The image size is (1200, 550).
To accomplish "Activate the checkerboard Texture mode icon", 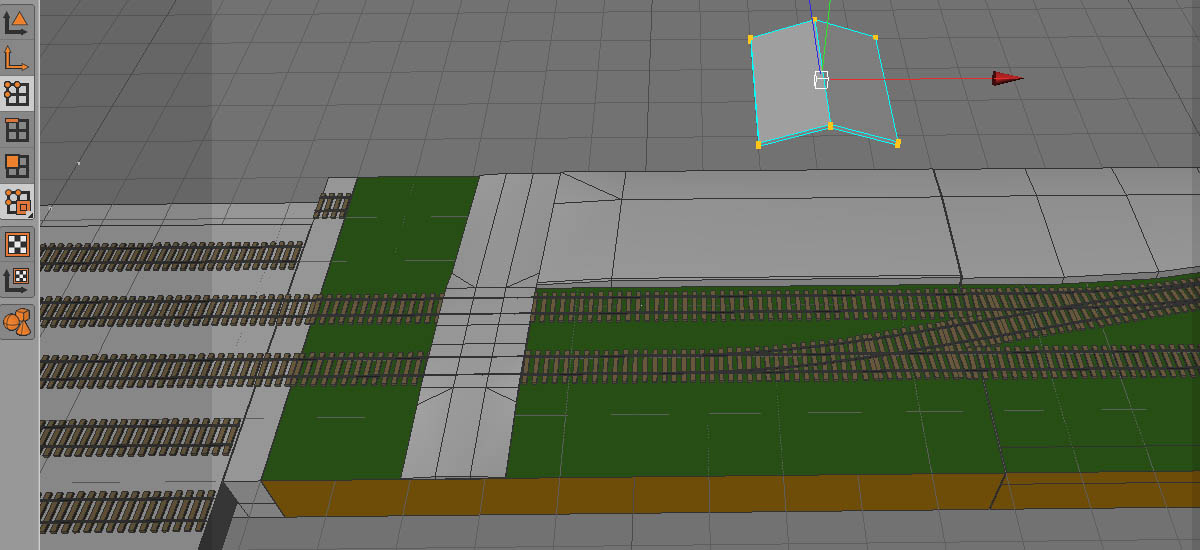I will (x=17, y=244).
